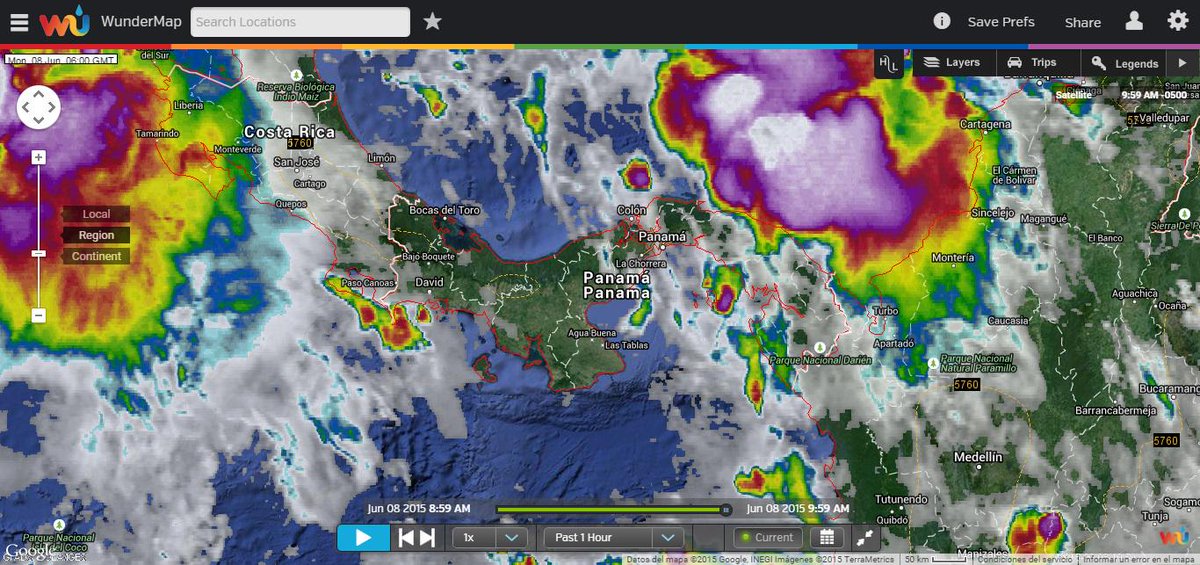Image resolution: width=1200 pixels, height=565 pixels.
Task: Pan the map right with the arrow
Action: point(52,106)
